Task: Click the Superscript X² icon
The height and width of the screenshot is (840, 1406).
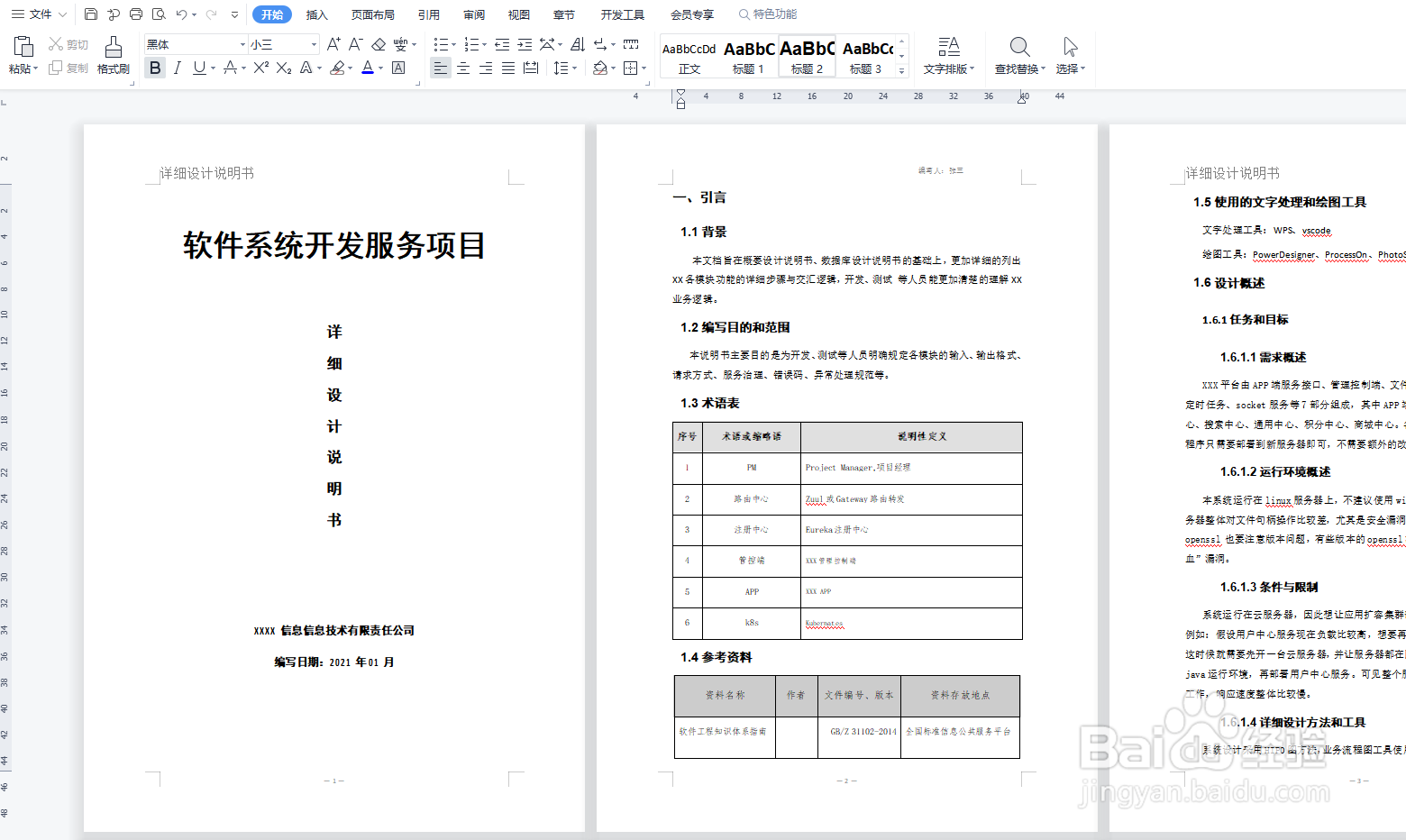Action: pyautogui.click(x=261, y=68)
